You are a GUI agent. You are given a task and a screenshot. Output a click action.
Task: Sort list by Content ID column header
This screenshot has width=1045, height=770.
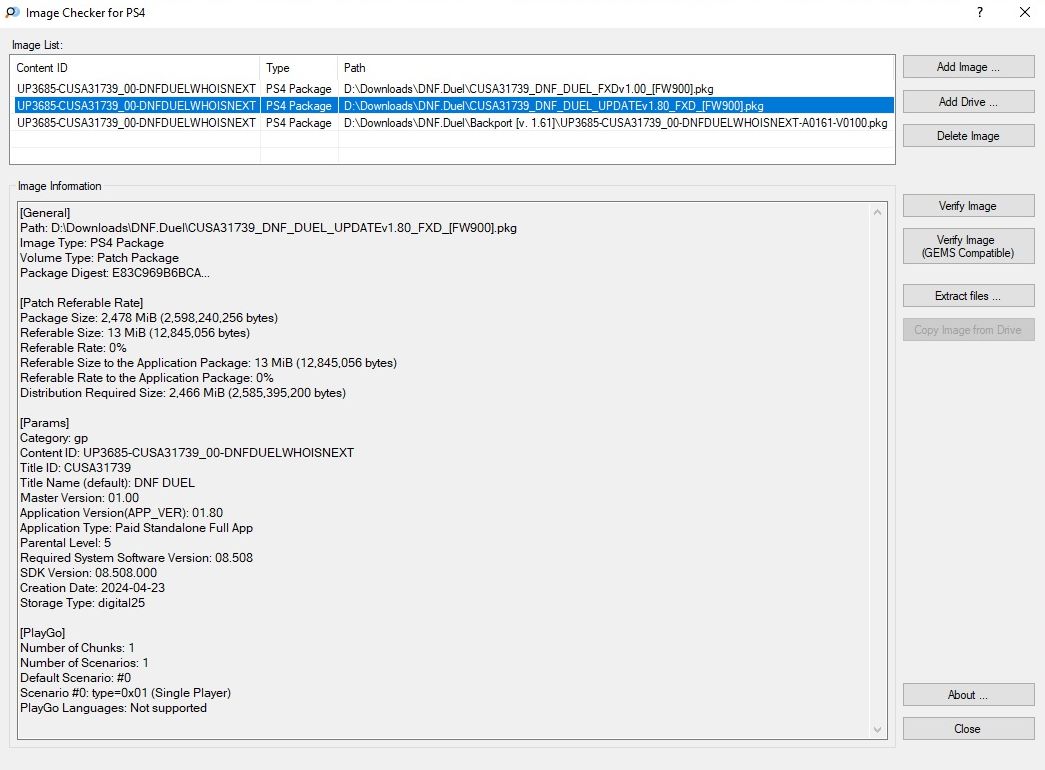pyautogui.click(x=135, y=68)
